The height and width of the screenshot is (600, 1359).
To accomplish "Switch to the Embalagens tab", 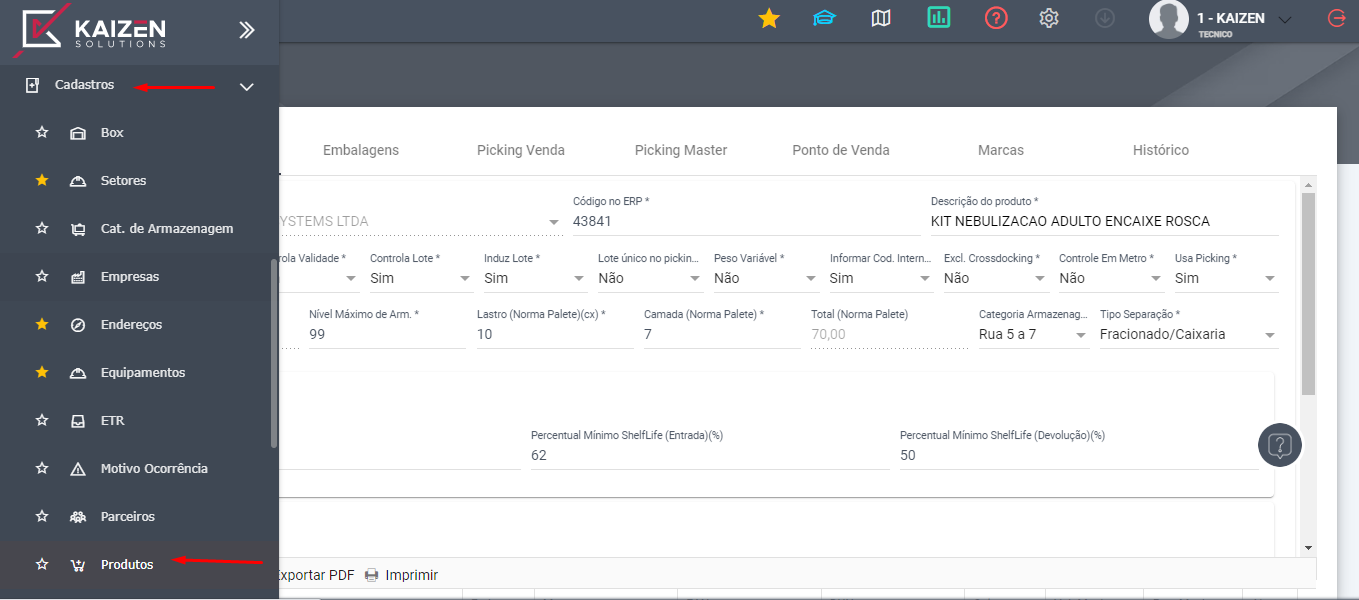I will tap(361, 150).
